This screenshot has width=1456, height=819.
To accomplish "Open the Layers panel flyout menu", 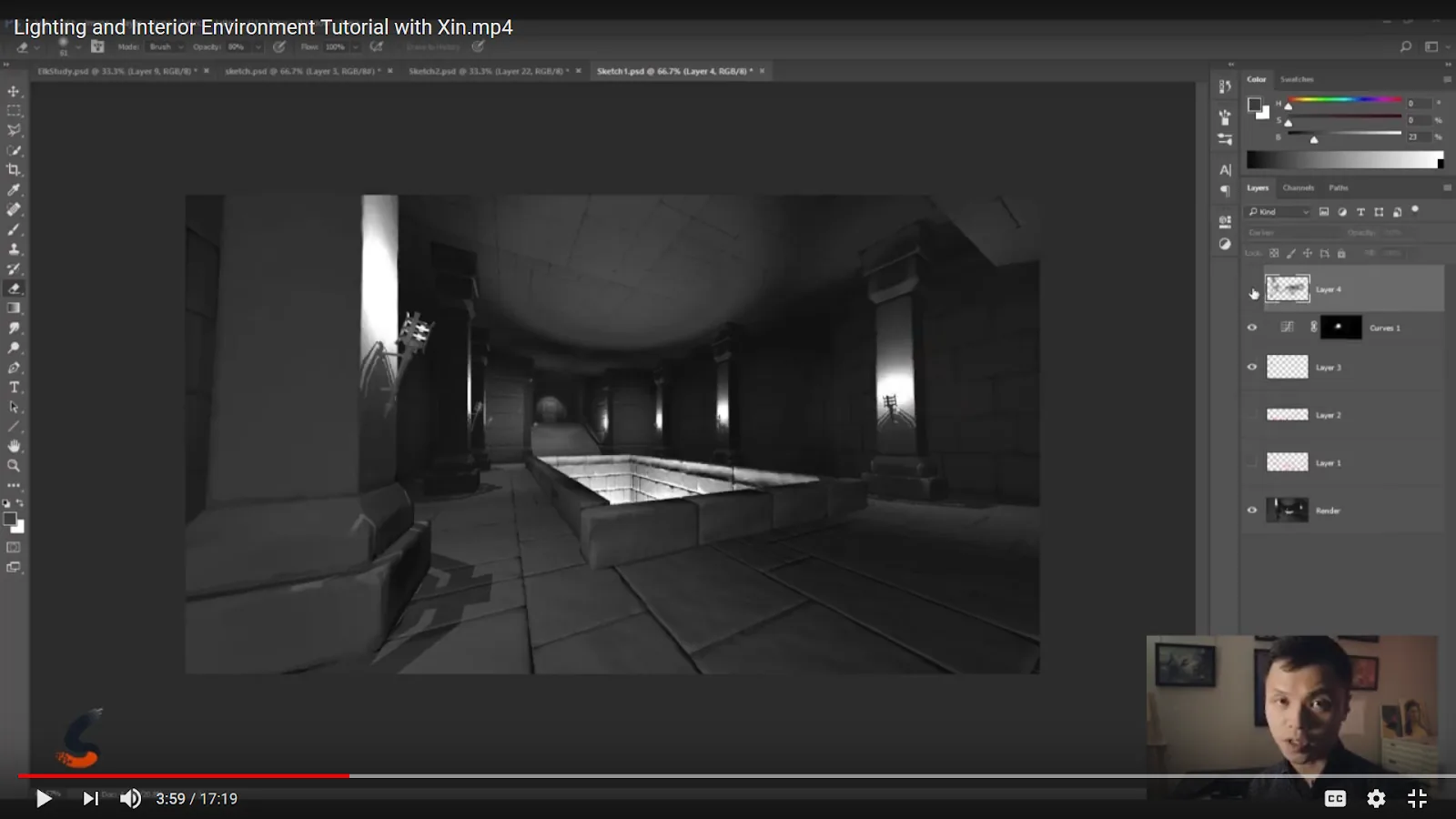I will [x=1447, y=187].
